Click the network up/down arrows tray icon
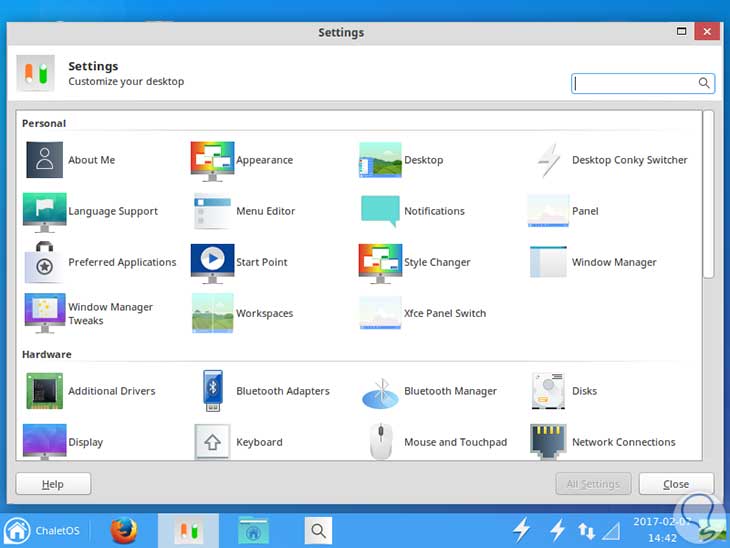The image size is (730, 548). tap(586, 531)
